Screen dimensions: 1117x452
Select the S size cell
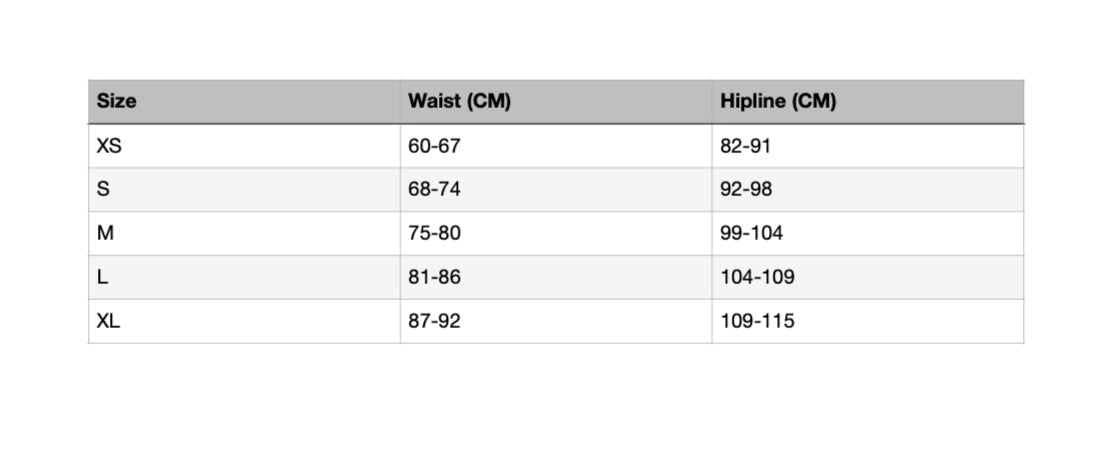tap(103, 190)
